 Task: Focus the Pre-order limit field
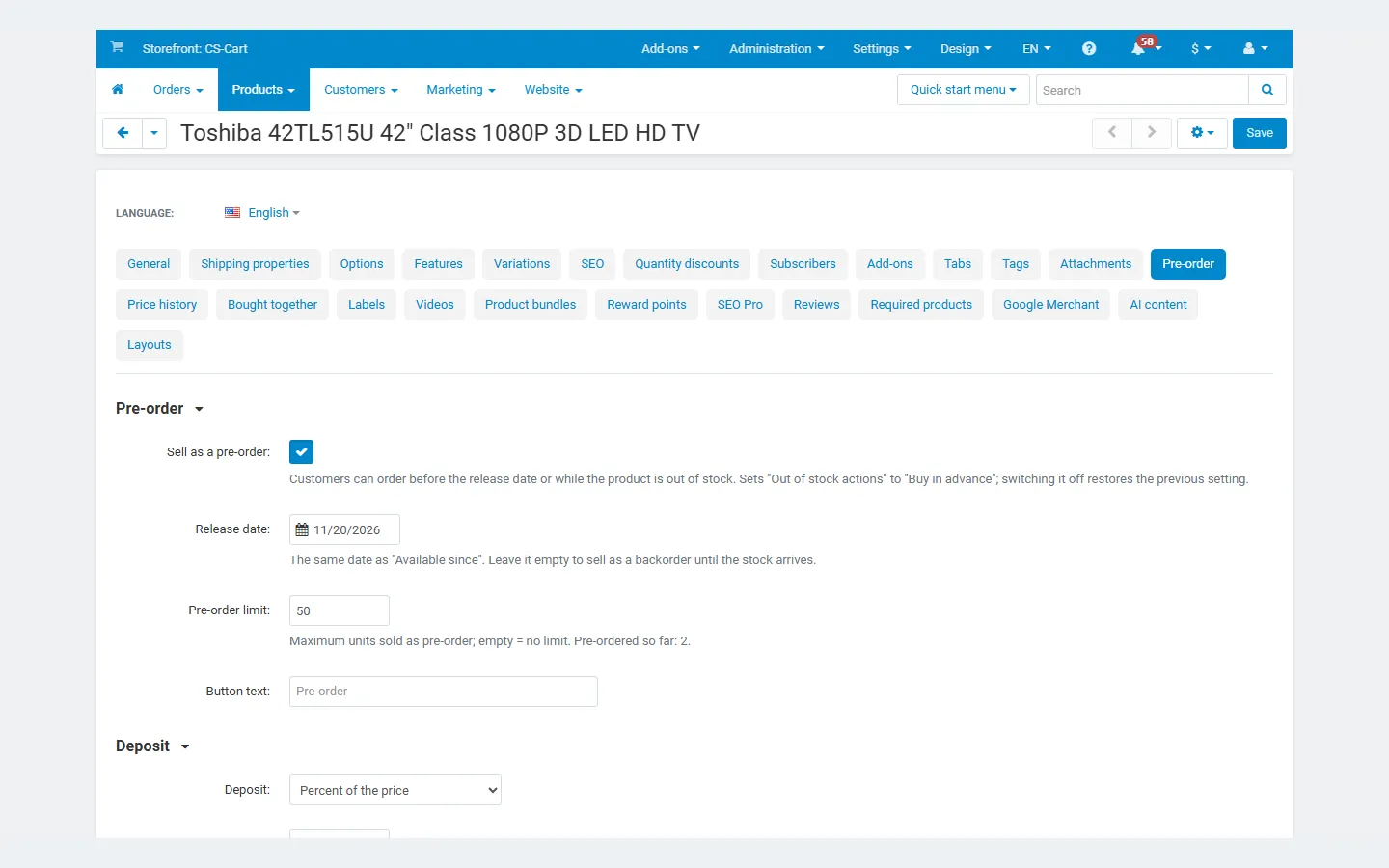point(340,610)
